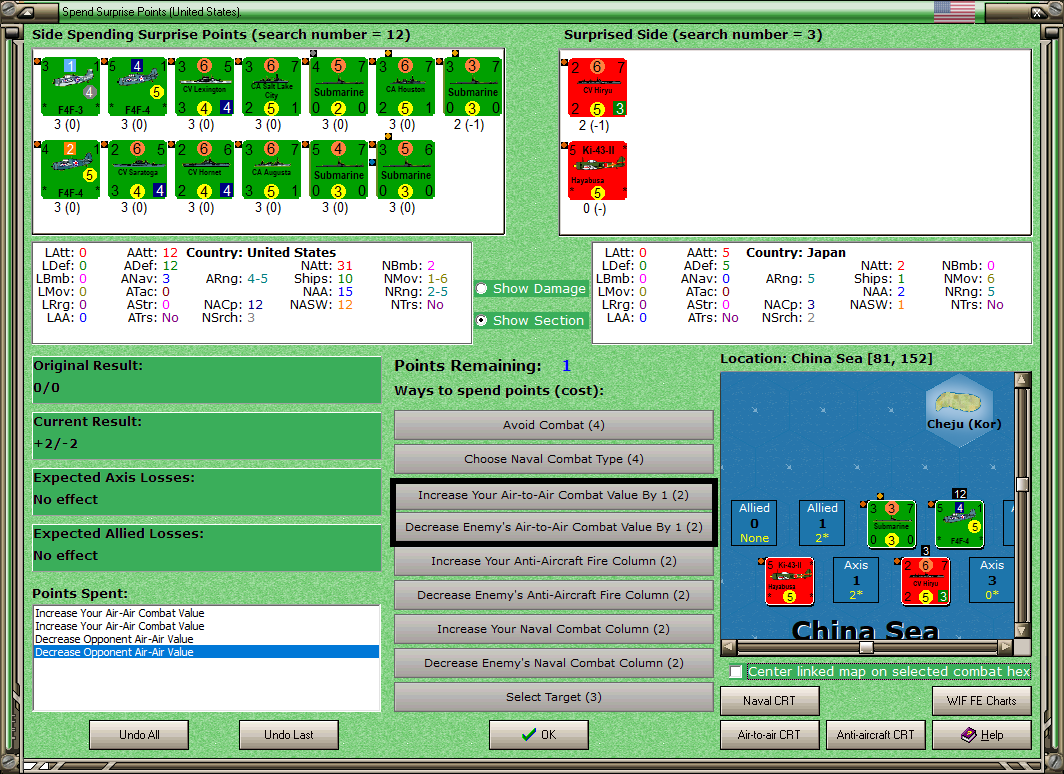Click the Select Target (3) button

tap(553, 697)
